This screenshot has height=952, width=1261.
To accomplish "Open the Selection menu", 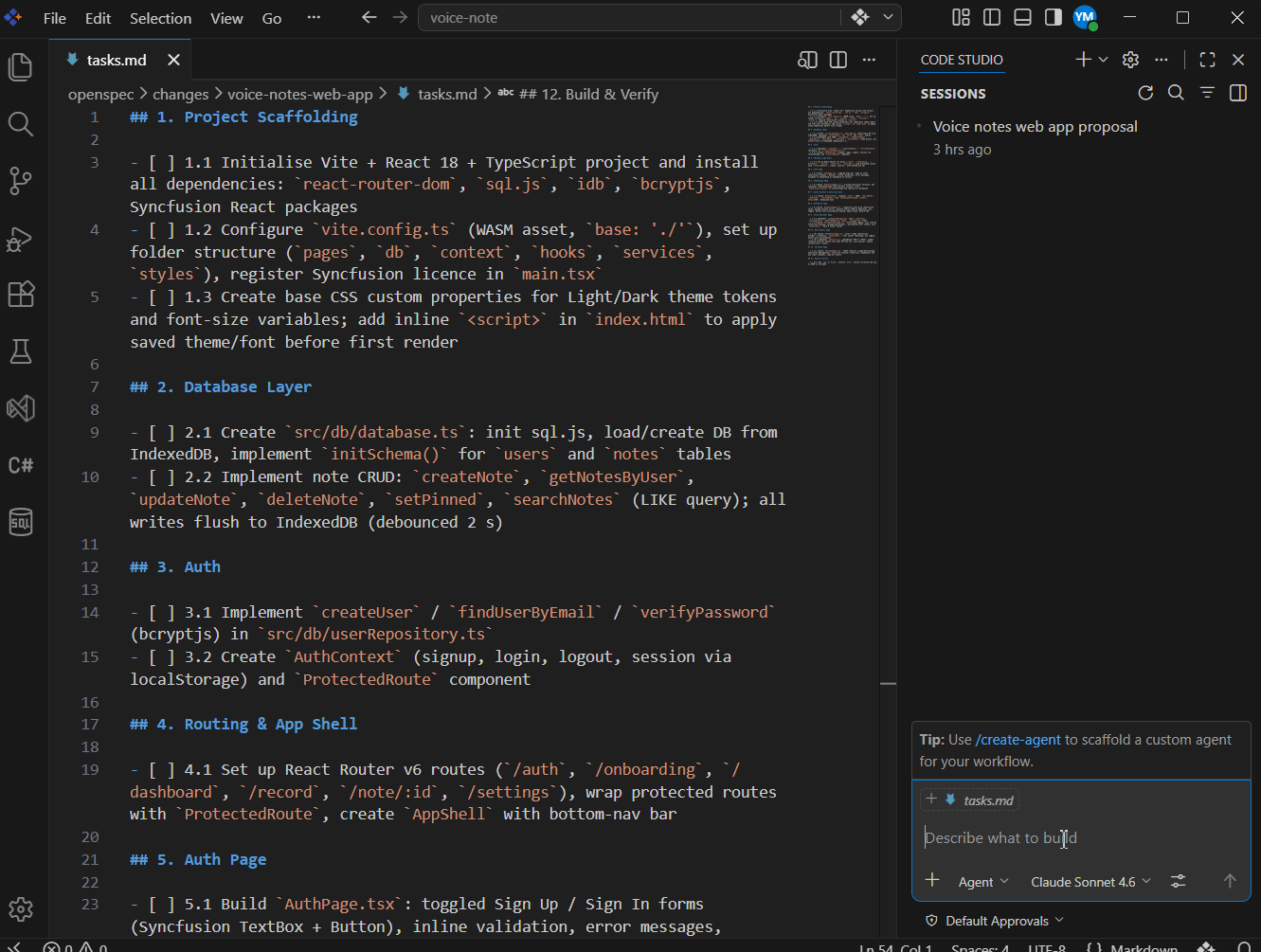I will click(x=160, y=18).
